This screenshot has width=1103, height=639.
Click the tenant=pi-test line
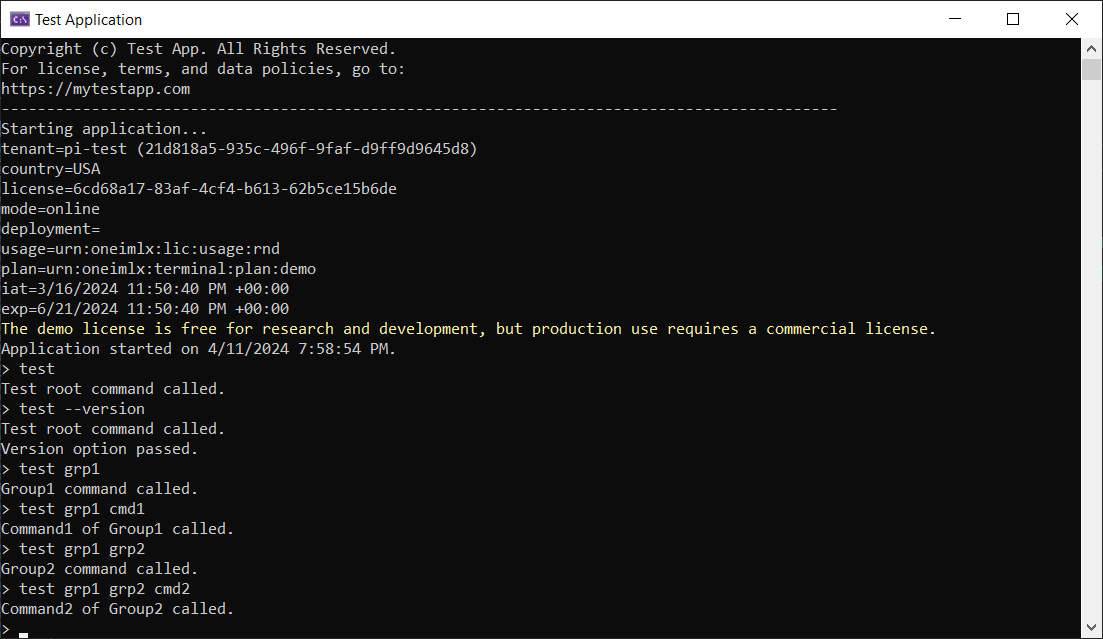pyautogui.click(x=239, y=149)
